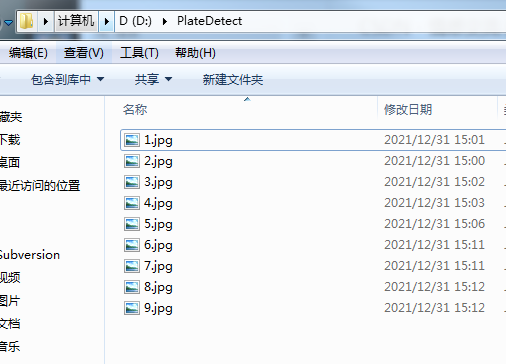This screenshot has width=506, height=364.
Task: Click the 8.jpg row date 2021/12/31 15:12
Action: (x=434, y=287)
